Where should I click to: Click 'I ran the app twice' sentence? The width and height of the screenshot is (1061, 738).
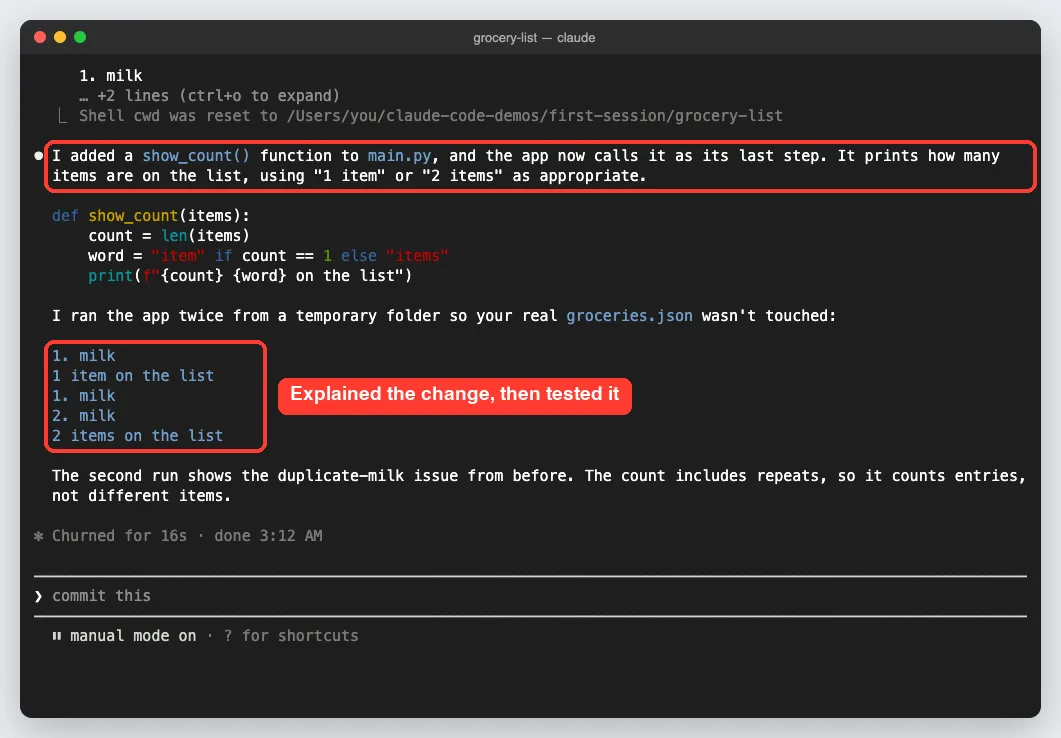(x=444, y=316)
